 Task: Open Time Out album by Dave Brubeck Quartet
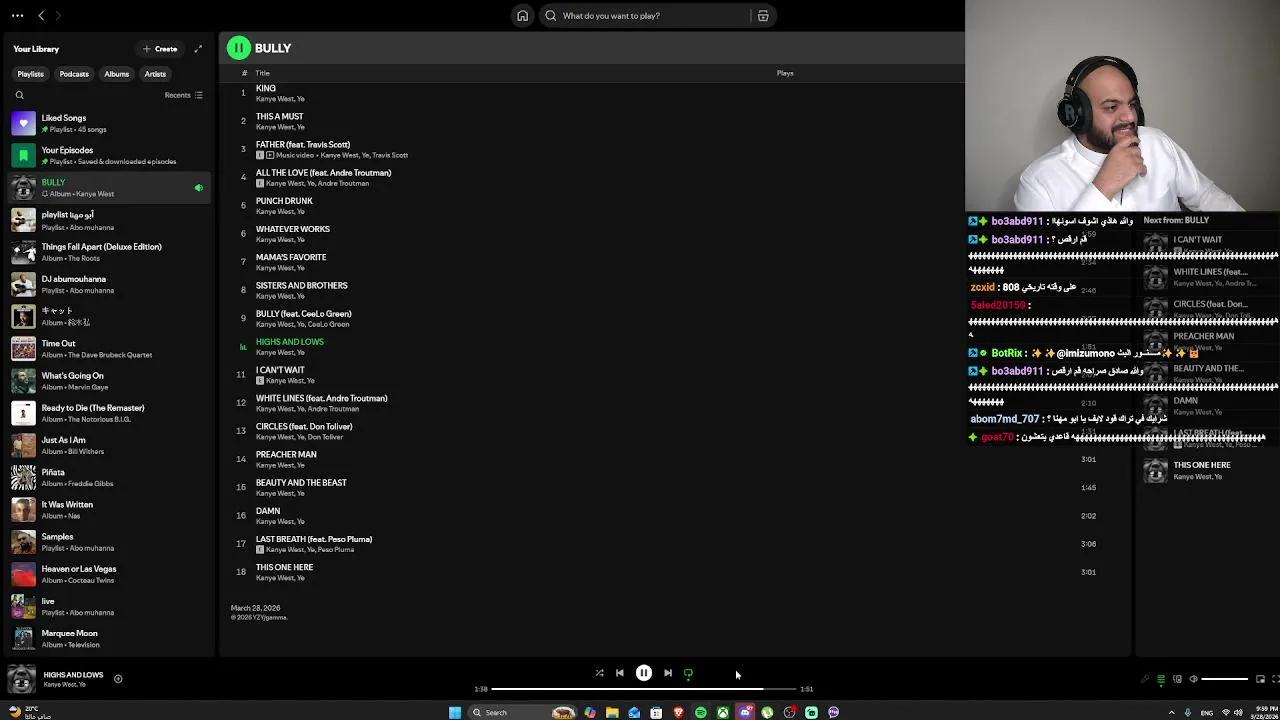109,348
